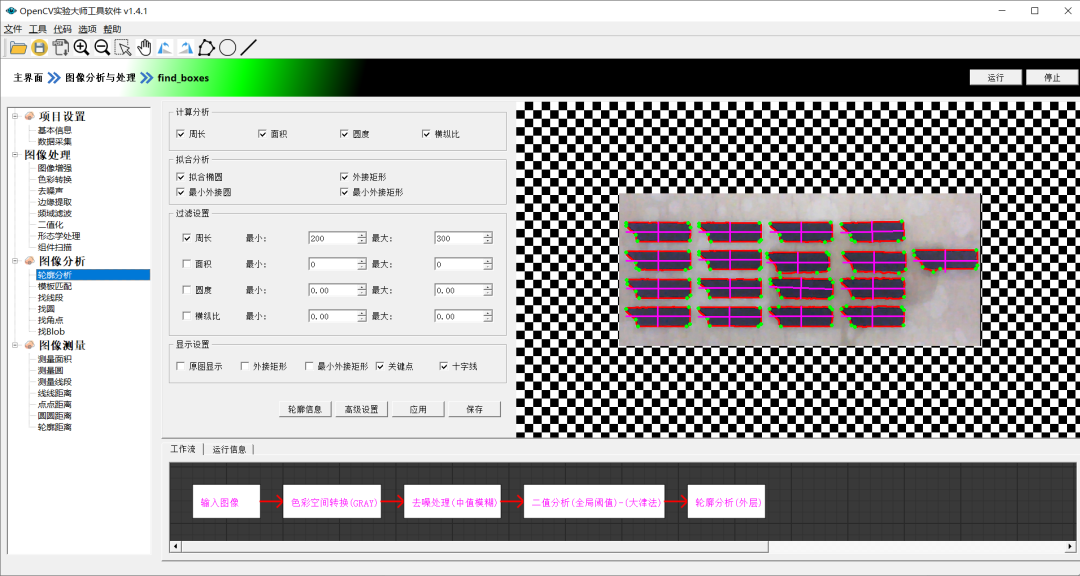1080x576 pixels.
Task: Click the double-arrow icon after 主界面
Action: pyautogui.click(x=54, y=78)
